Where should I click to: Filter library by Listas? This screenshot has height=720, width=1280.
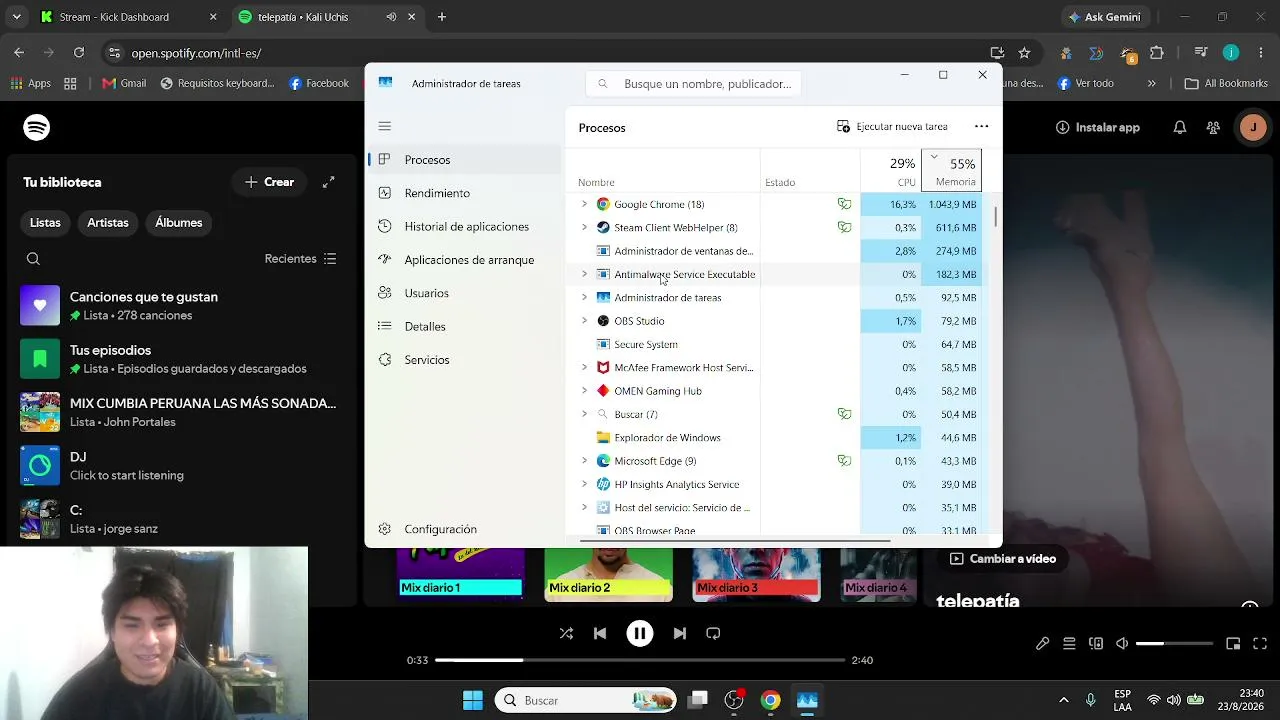(x=45, y=223)
